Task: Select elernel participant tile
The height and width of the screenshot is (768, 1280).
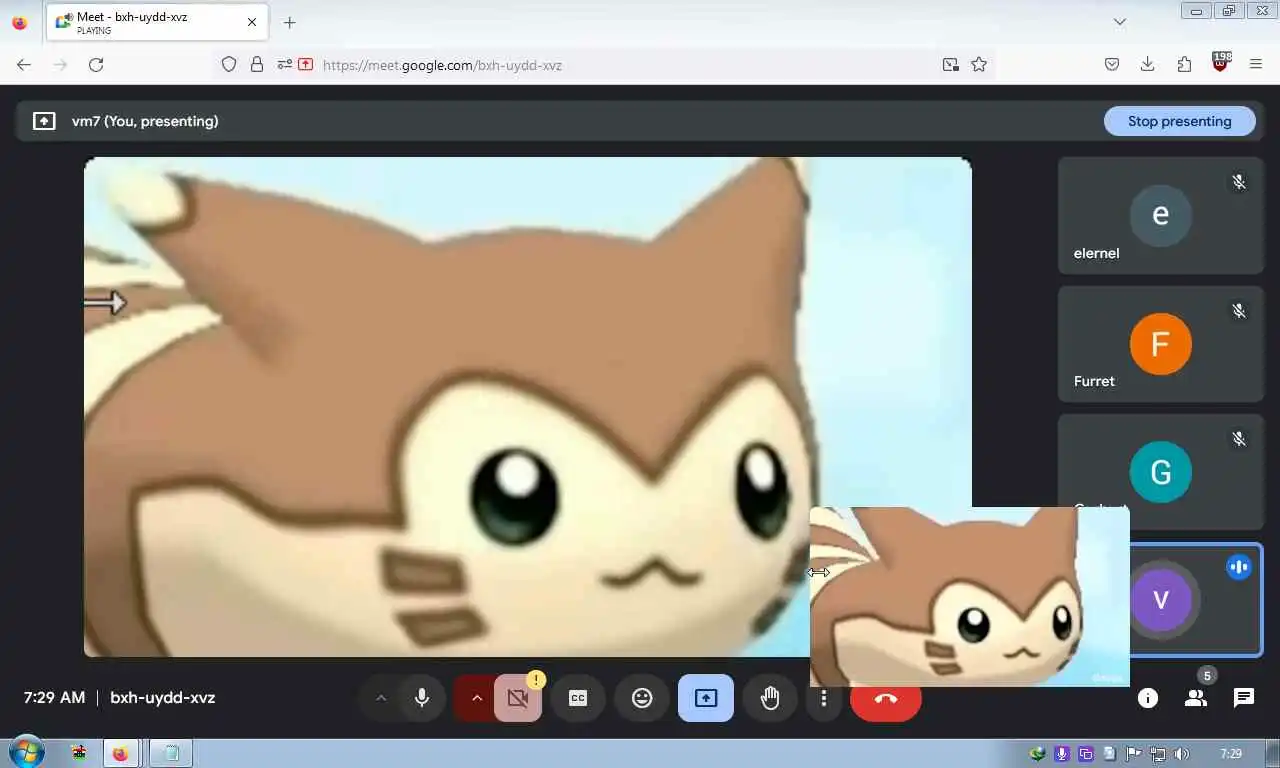Action: pos(1161,215)
